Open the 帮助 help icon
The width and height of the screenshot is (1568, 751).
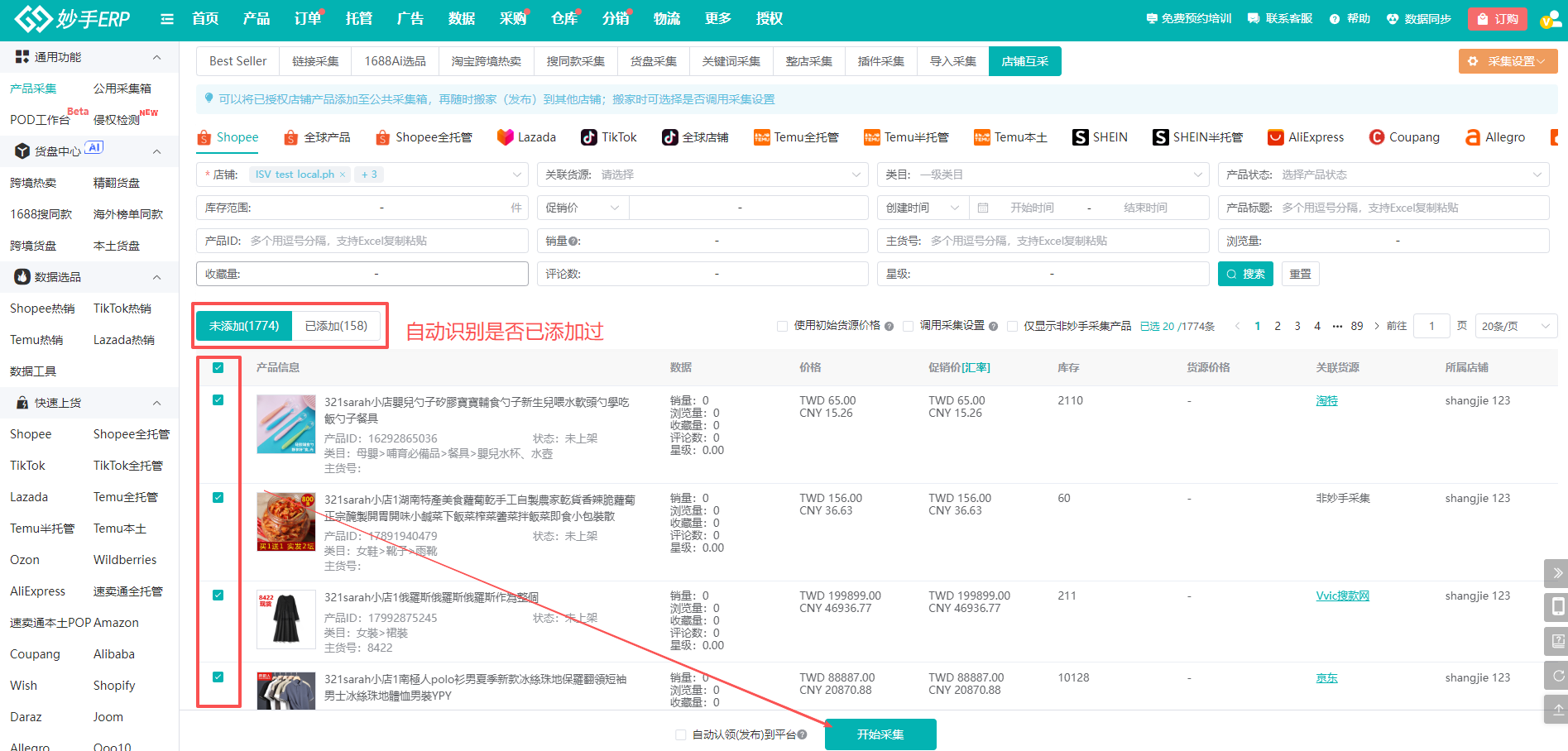[x=1335, y=18]
